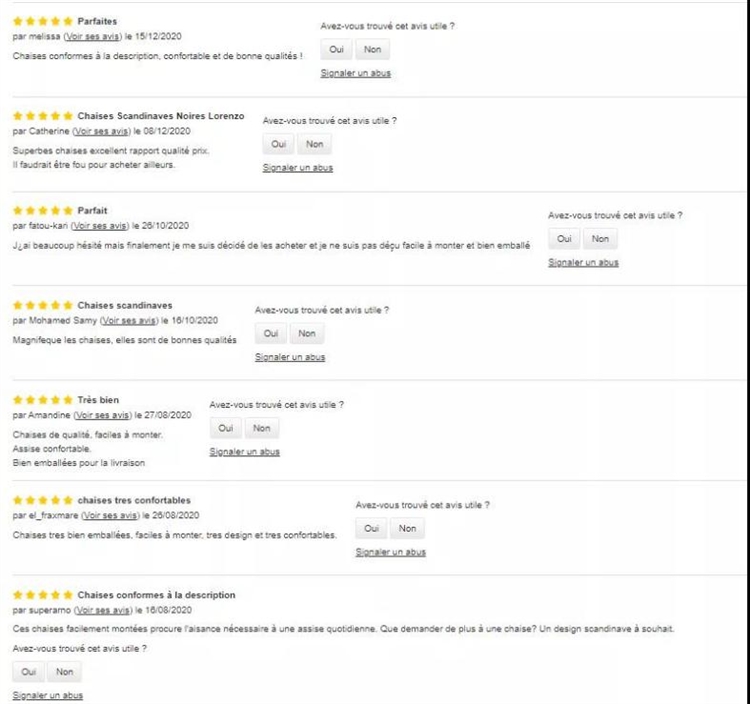Report abuse on superarno's review
The width and height of the screenshot is (750, 704).
(48, 696)
